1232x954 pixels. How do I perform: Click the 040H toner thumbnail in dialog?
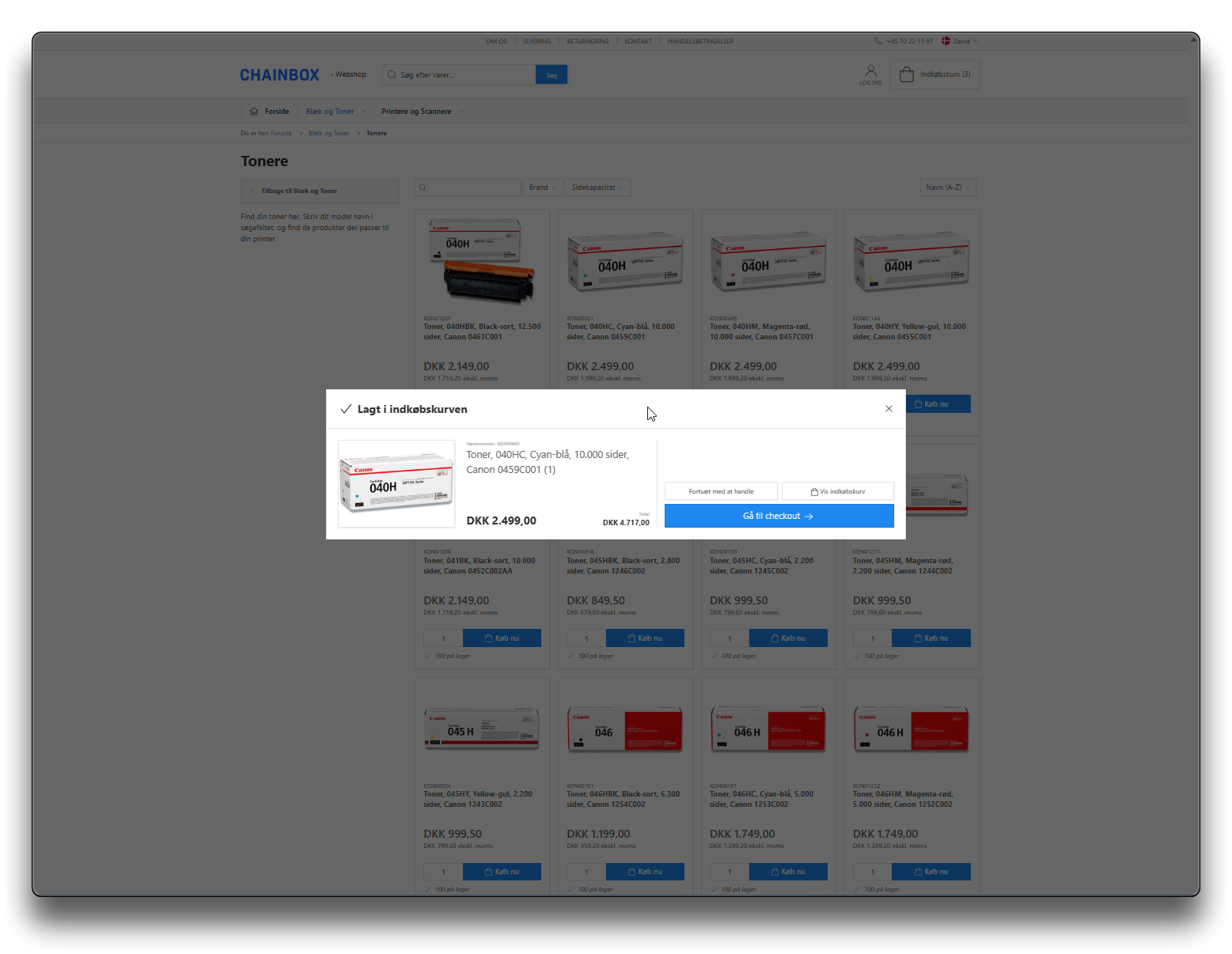point(396,484)
